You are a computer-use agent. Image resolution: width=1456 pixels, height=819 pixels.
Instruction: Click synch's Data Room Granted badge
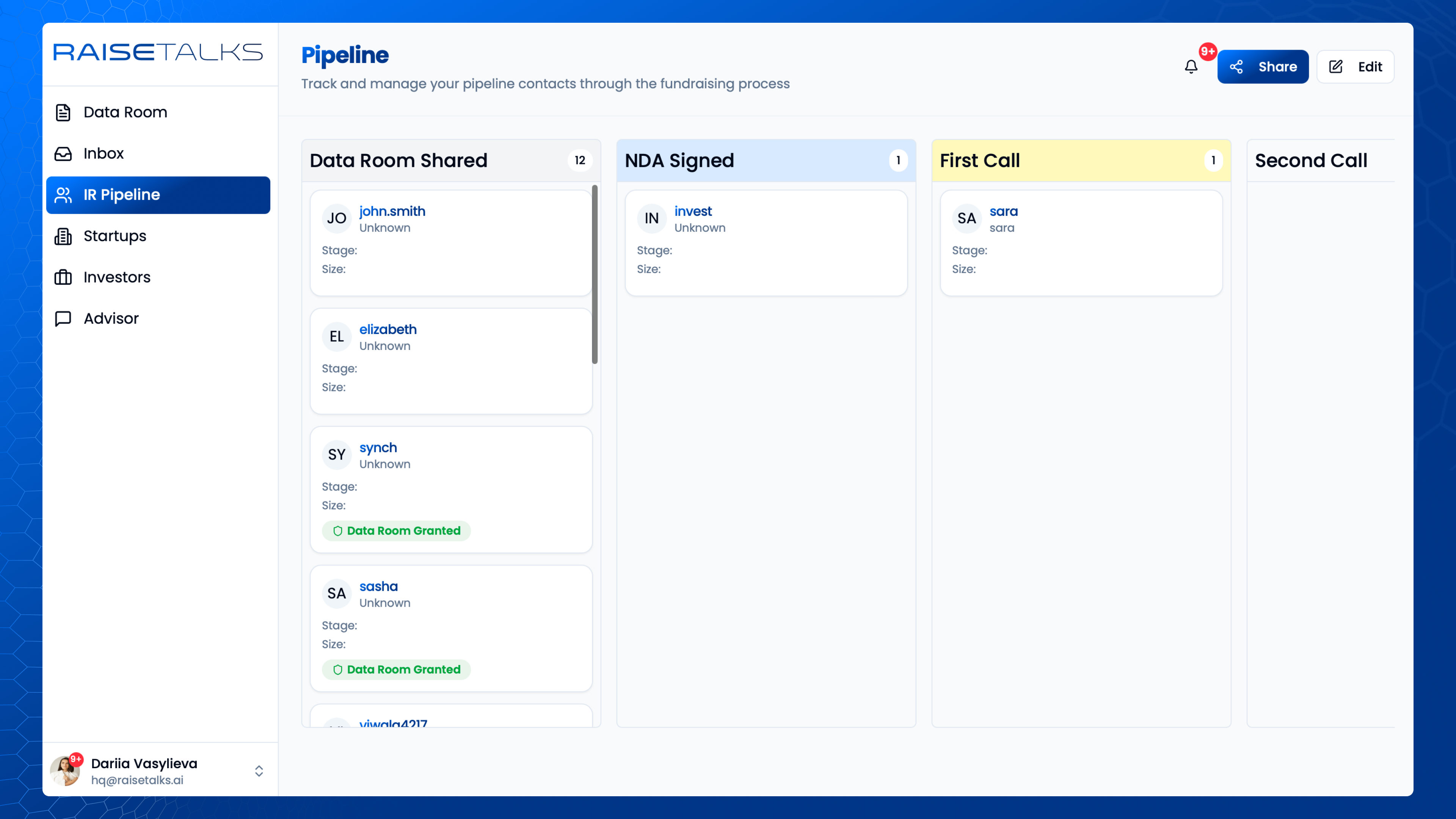396,531
